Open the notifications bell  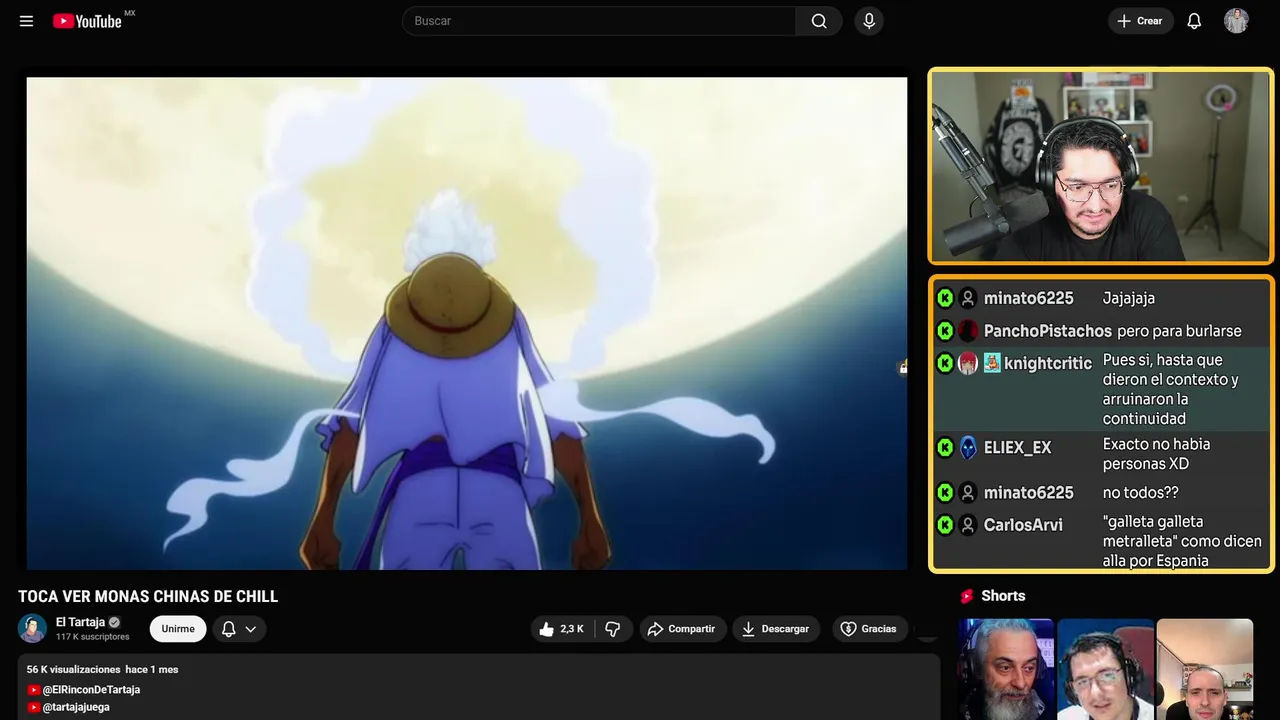[1194, 21]
